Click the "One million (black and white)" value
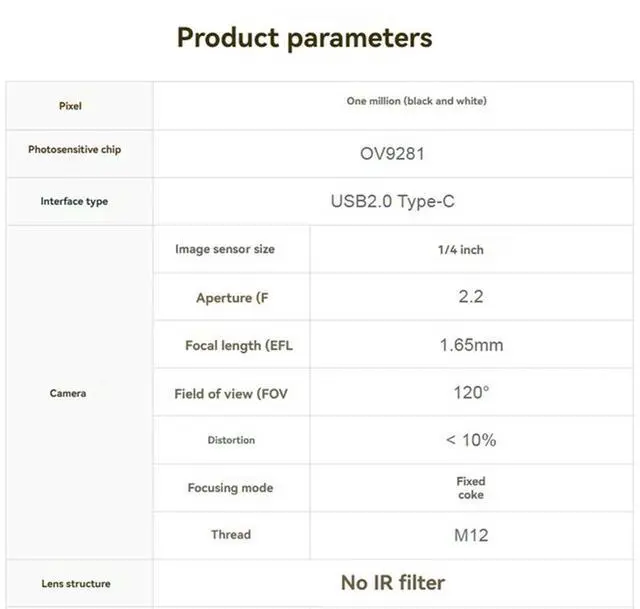Image resolution: width=640 pixels, height=609 pixels. 416,101
